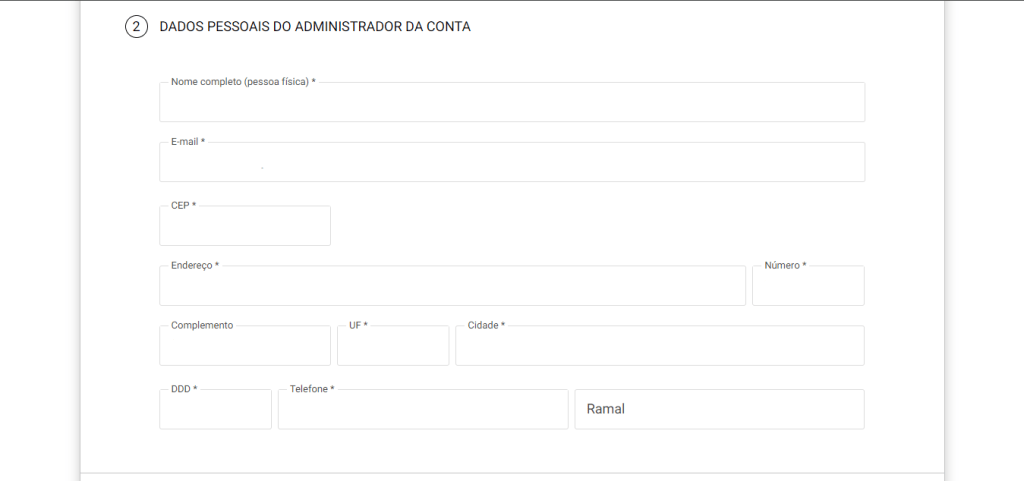Screen dimensions: 1024x481
Task: Focus the DDD area code field
Action: pos(215,411)
